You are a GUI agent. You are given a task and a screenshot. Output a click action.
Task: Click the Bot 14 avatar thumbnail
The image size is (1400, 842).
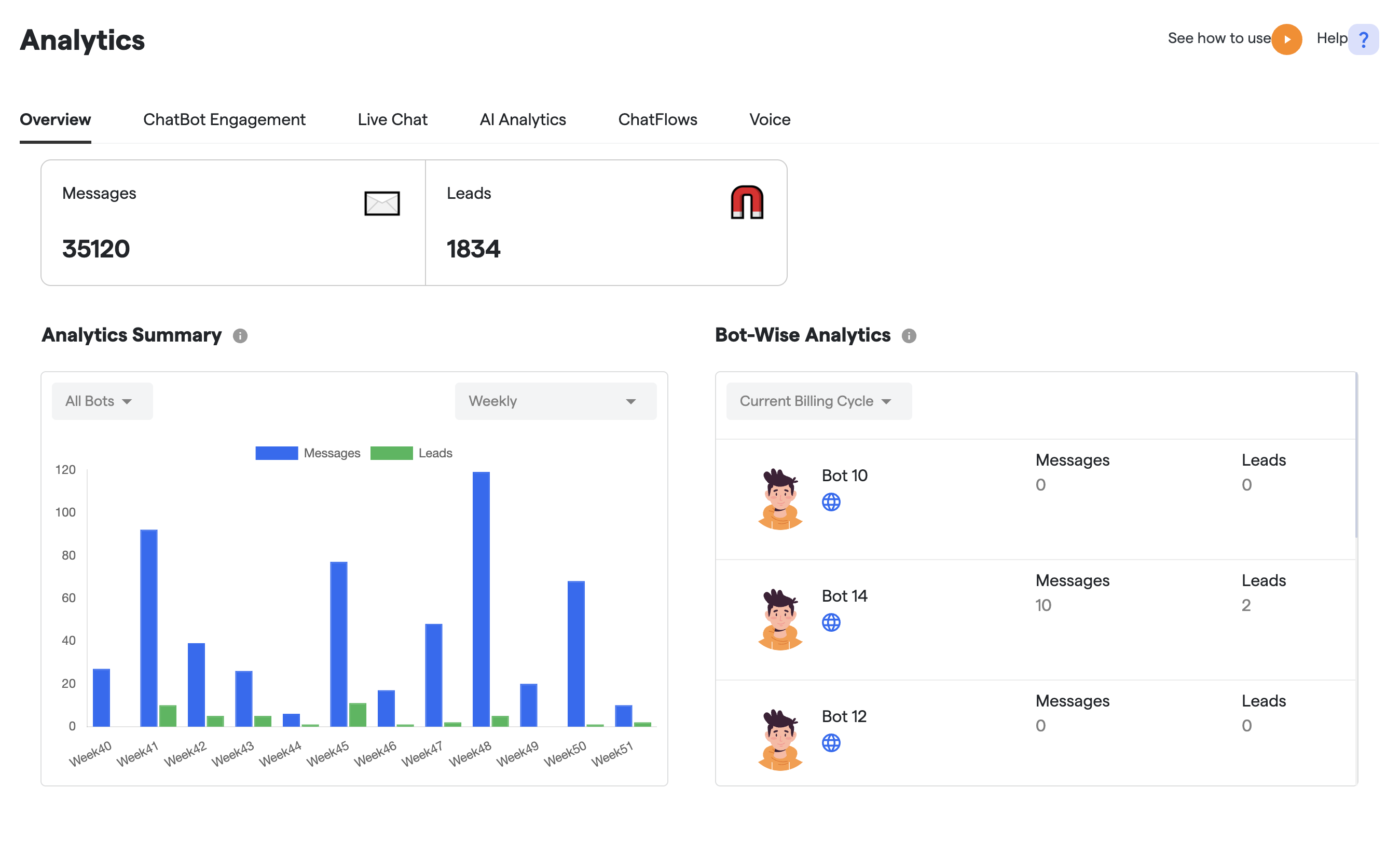click(780, 620)
